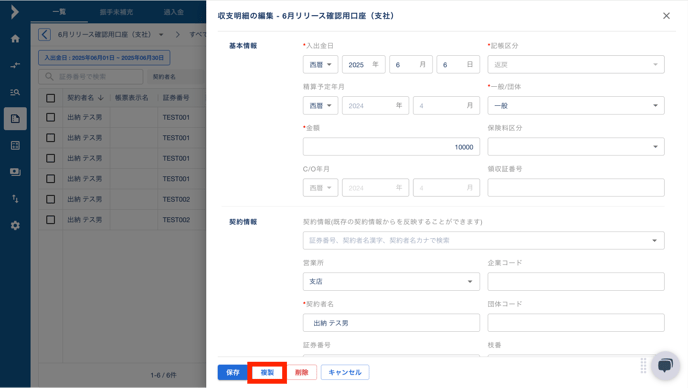Select the document sidebar icon
This screenshot has width=688, height=388.
(x=15, y=119)
